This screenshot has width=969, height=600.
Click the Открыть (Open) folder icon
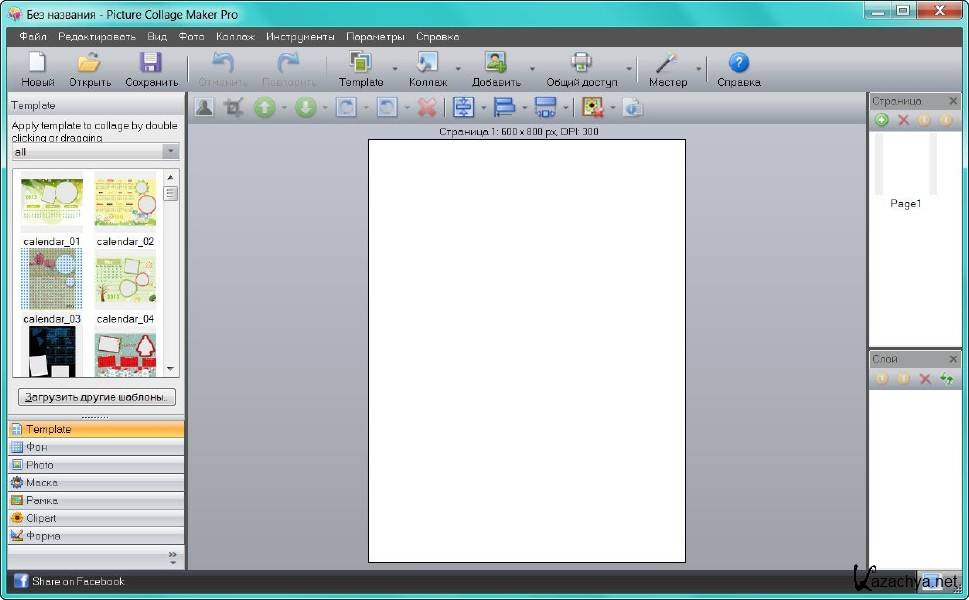click(90, 63)
